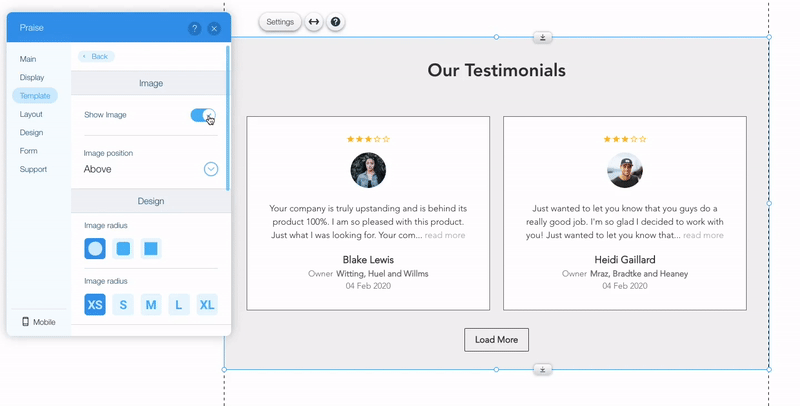Click the bottom section download handle icon
The height and width of the screenshot is (406, 800).
coord(542,369)
